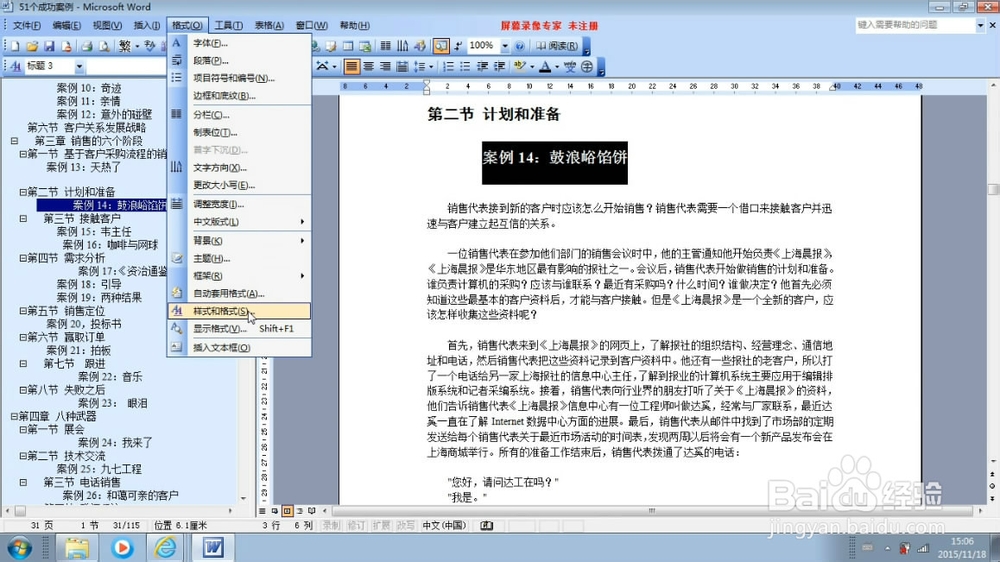This screenshot has height=562, width=1000.
Task: Click the phonetic guide 变 icon
Action: point(570,66)
